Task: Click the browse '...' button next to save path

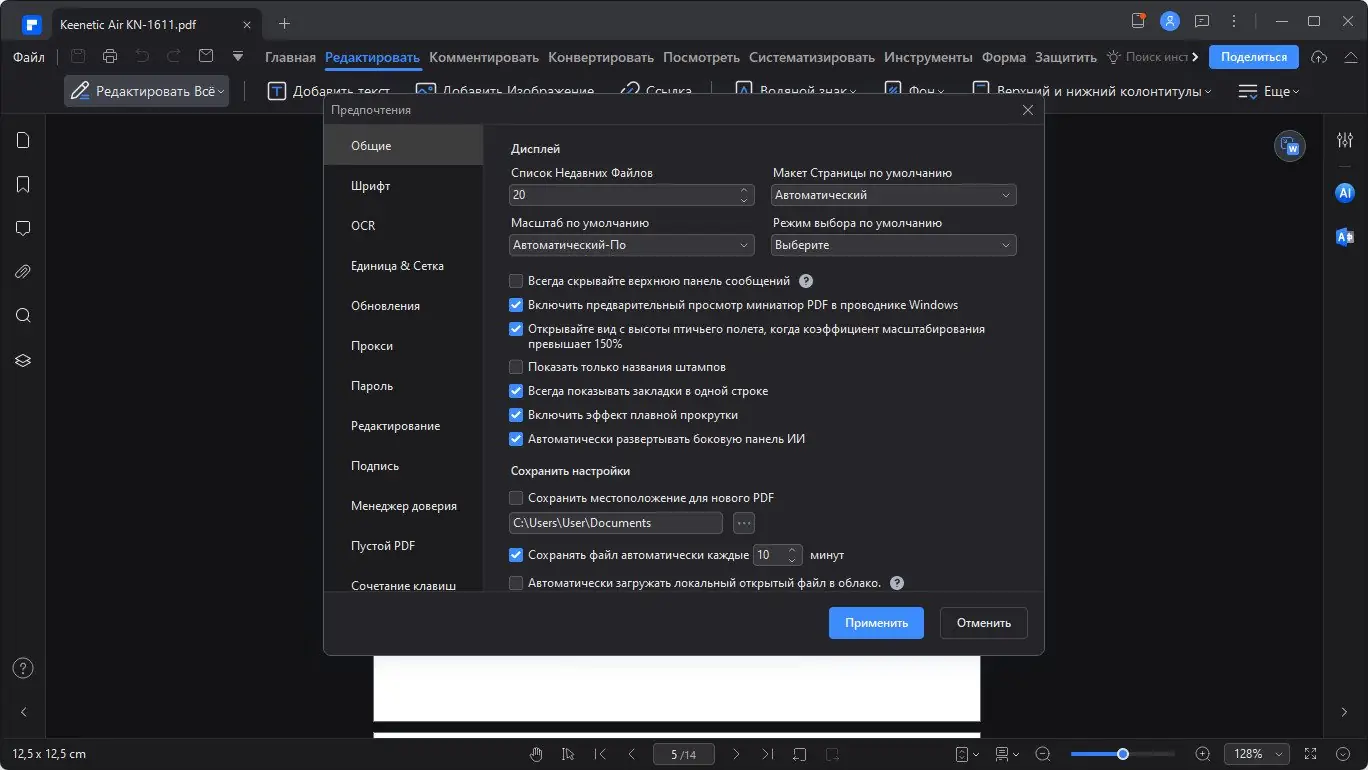Action: click(743, 523)
